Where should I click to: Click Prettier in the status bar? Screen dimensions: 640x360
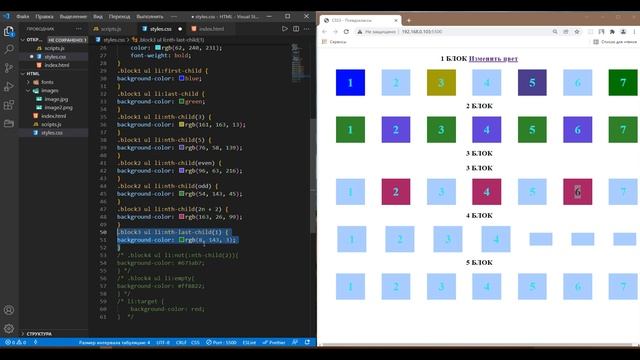273,342
